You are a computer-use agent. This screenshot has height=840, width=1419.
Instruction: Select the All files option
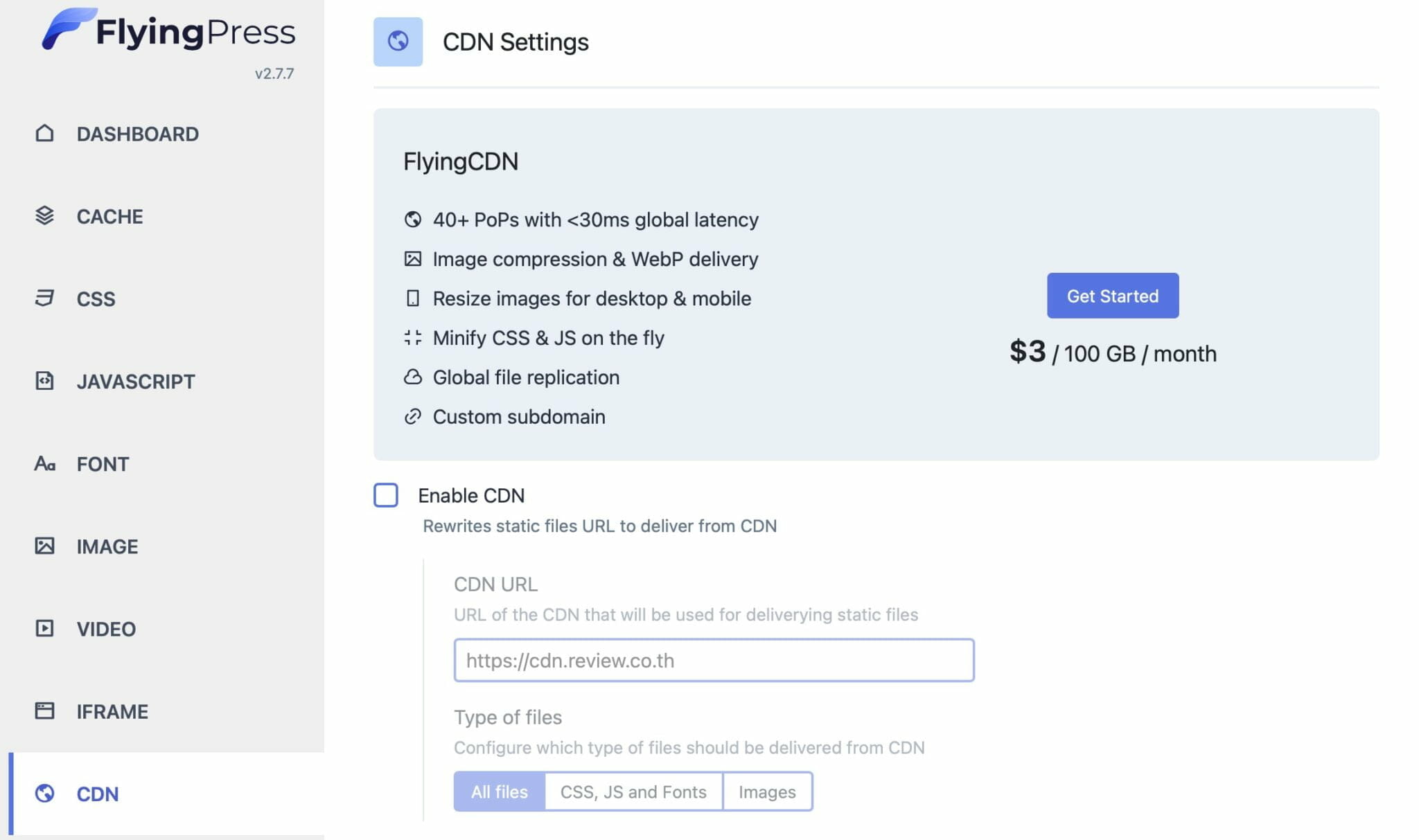[500, 792]
